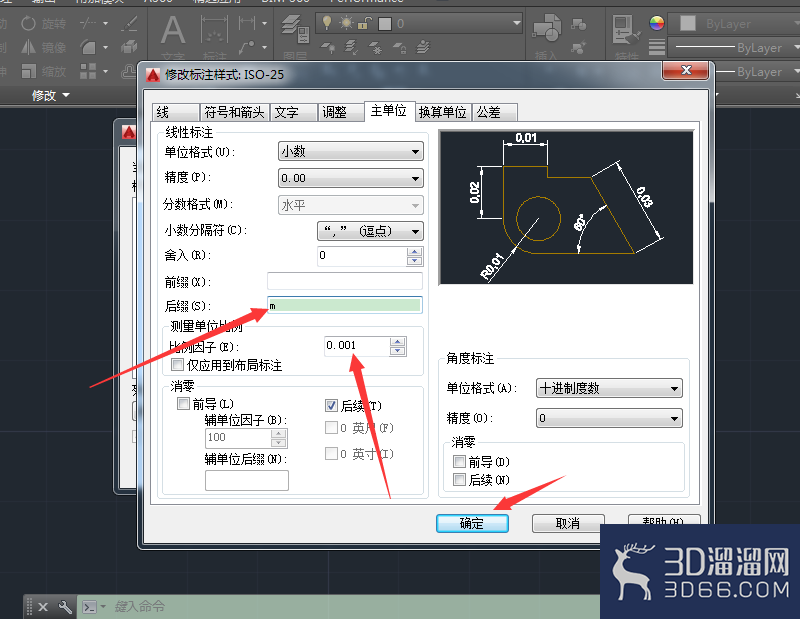The image size is (800, 619).
Task: Click the 比例因子 value field
Action: pyautogui.click(x=357, y=345)
